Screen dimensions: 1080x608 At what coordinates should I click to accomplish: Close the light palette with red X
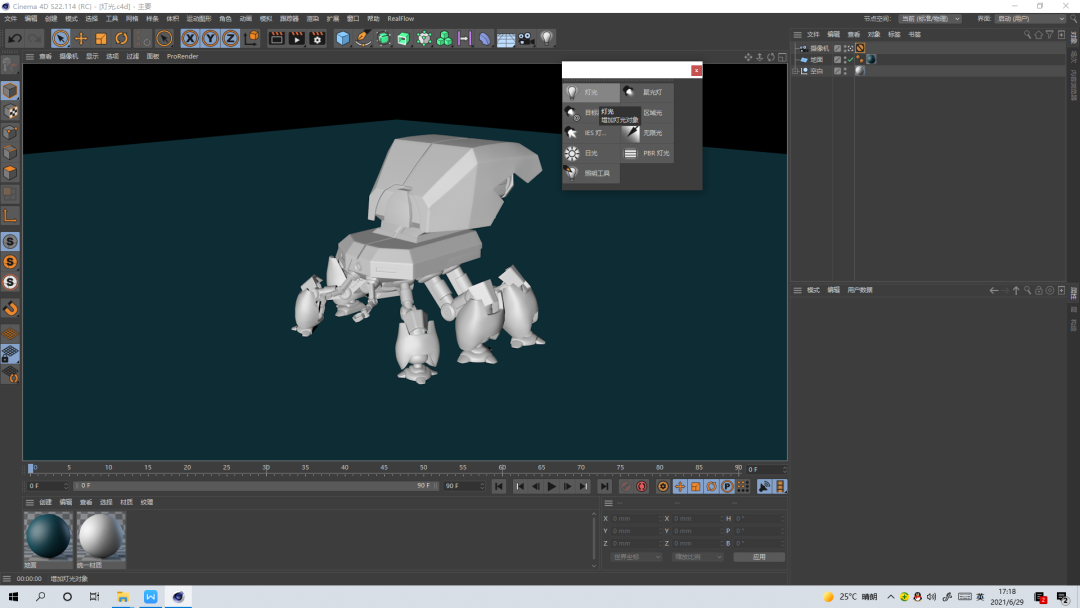click(696, 70)
